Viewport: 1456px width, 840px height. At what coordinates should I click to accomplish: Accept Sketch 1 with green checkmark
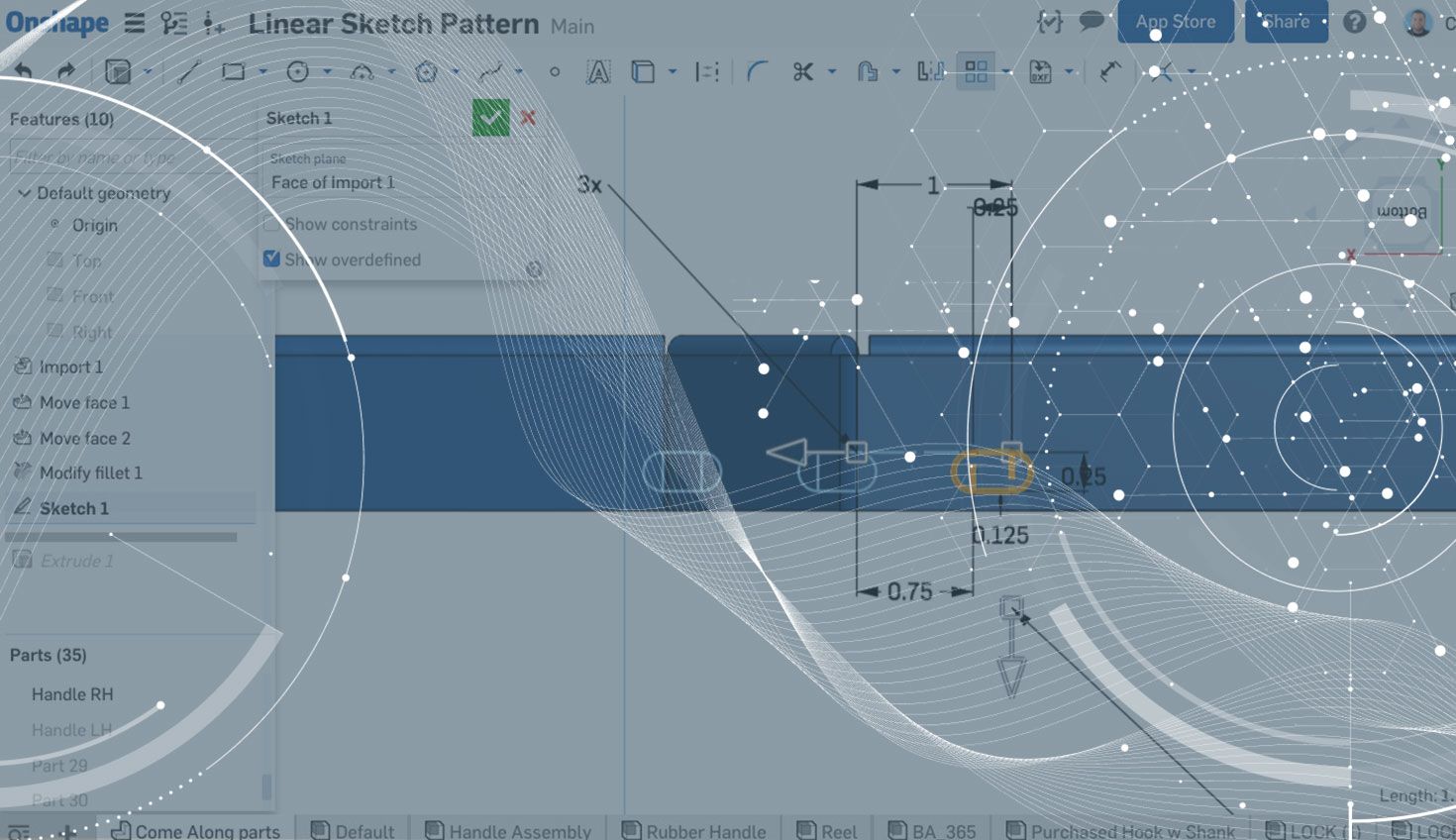pos(490,118)
